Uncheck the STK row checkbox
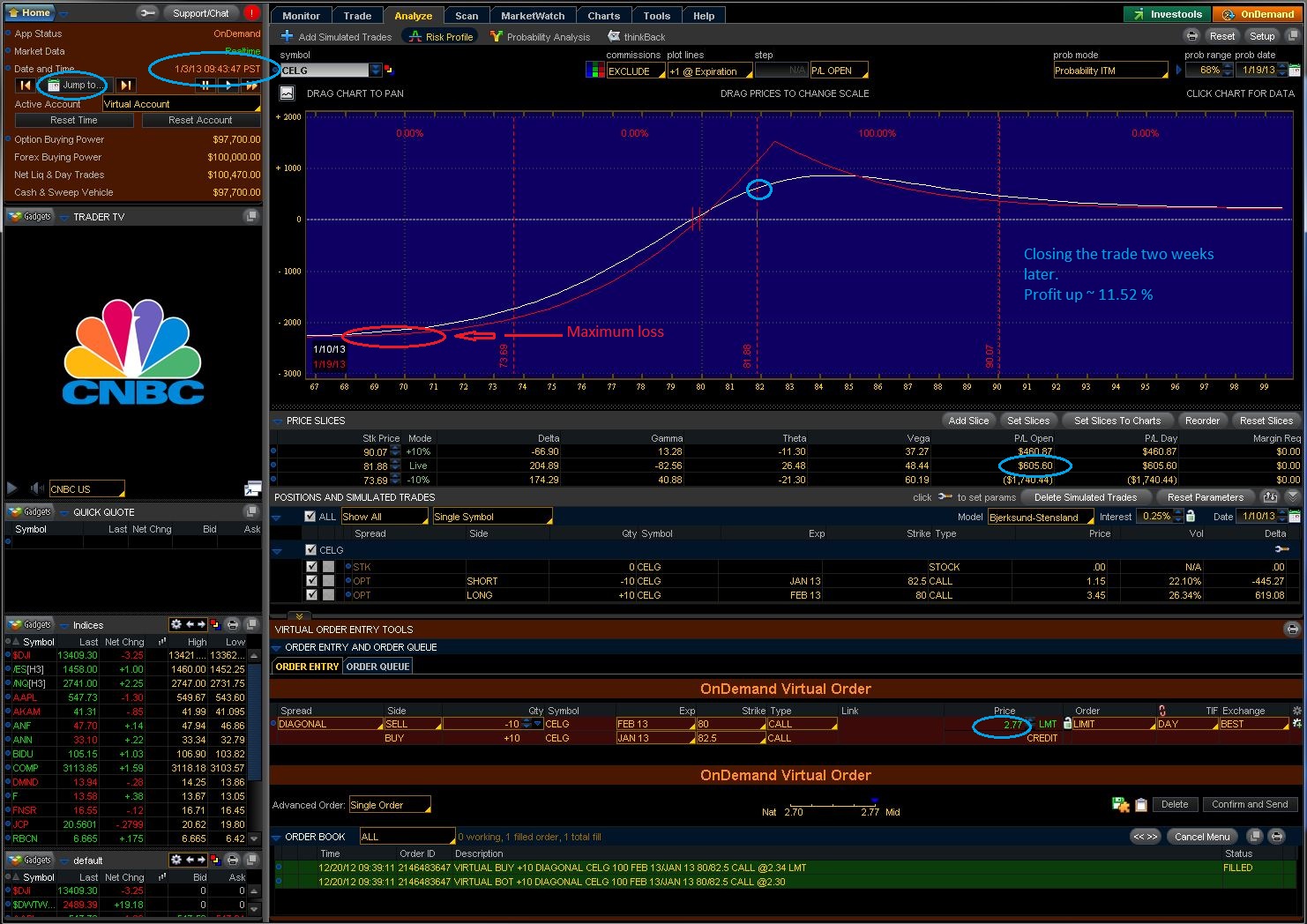Screen dimensions: 1307x924 (311, 567)
